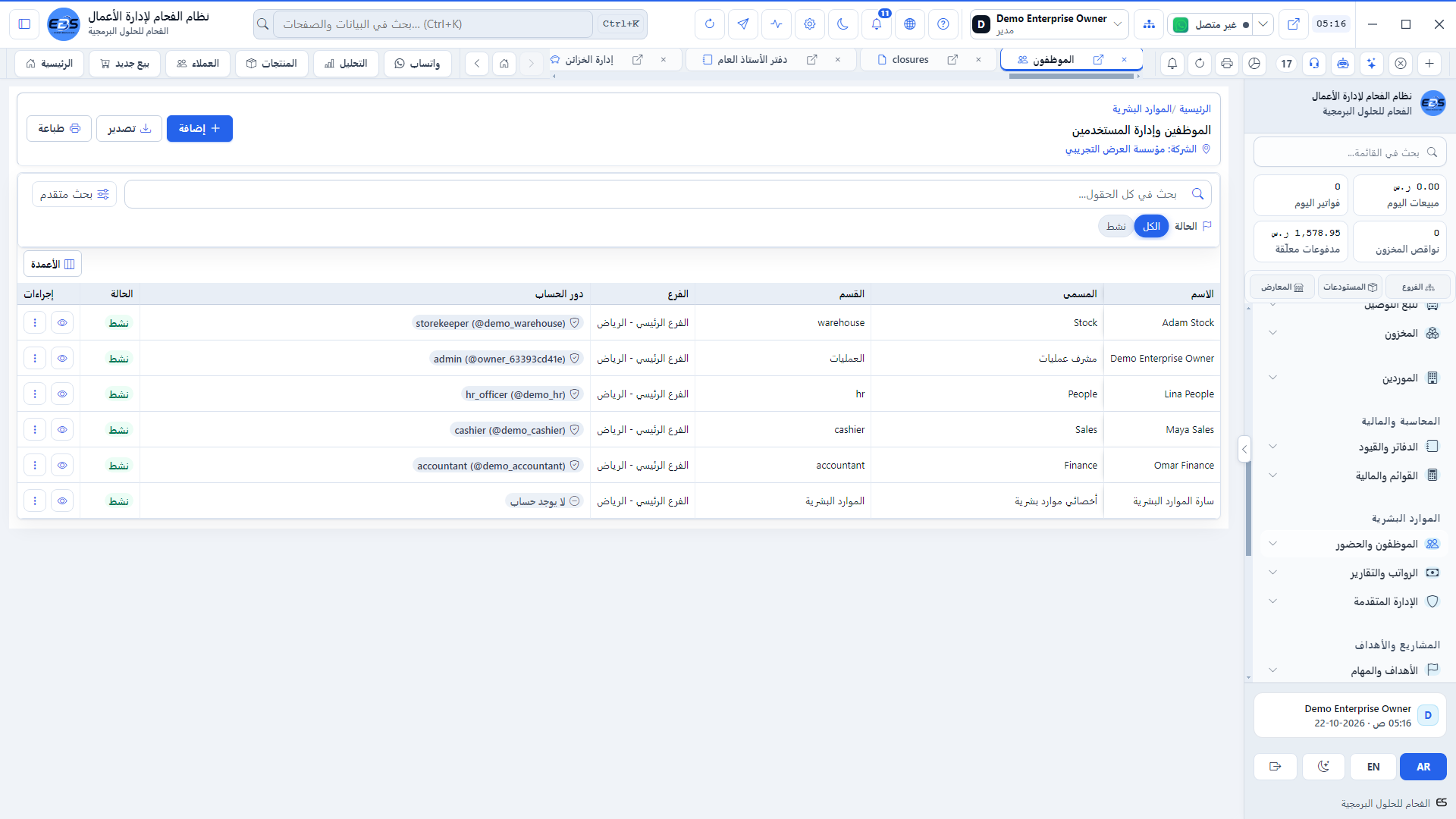
Task: Expand المخزون sidebar section
Action: pyautogui.click(x=1353, y=333)
